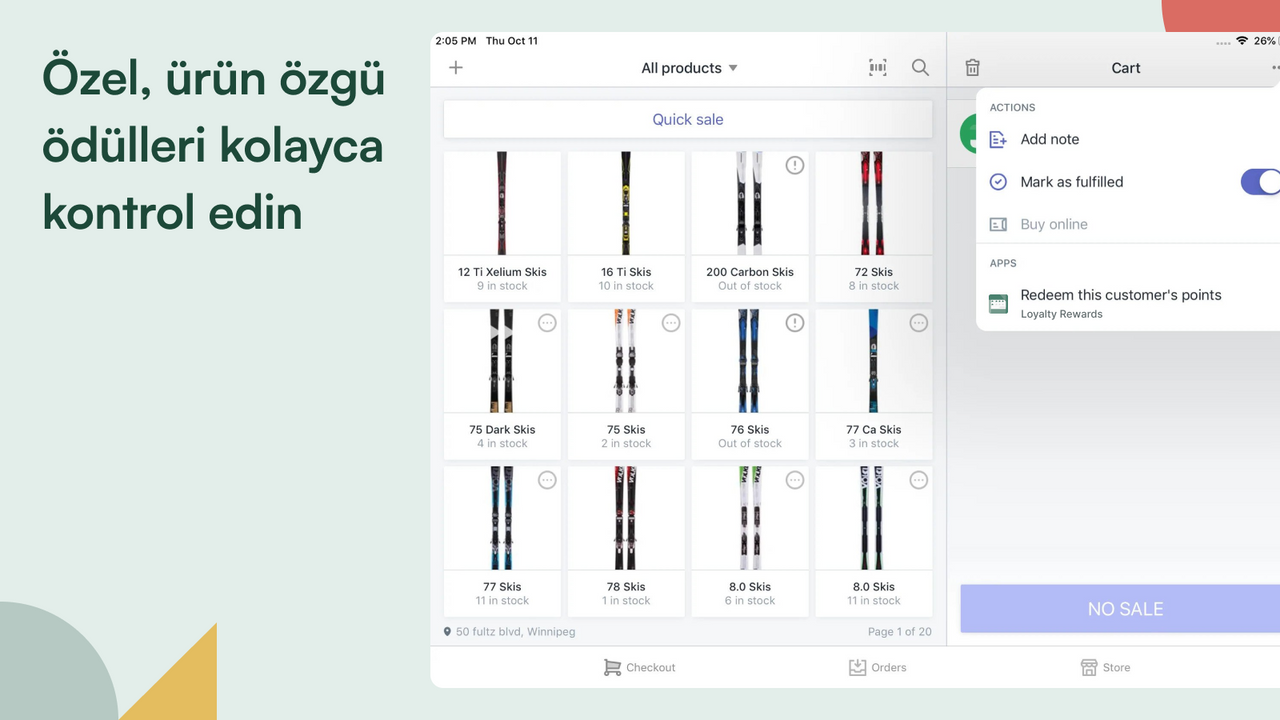Open product search magnifier icon
Image resolution: width=1280 pixels, height=720 pixels.
(x=920, y=68)
